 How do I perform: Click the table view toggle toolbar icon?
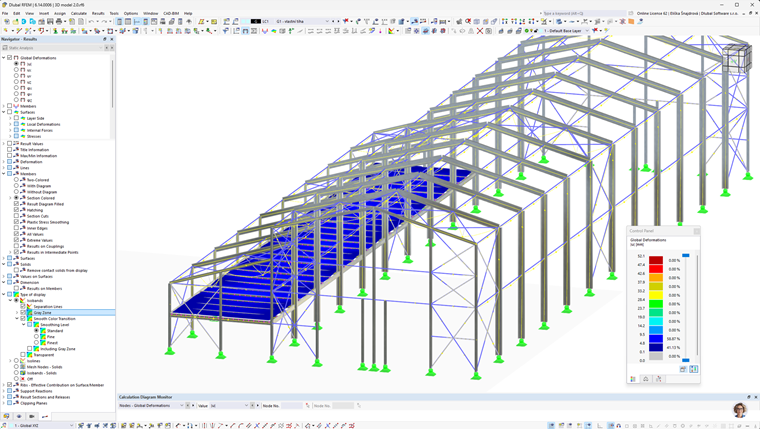pyautogui.click(x=128, y=21)
